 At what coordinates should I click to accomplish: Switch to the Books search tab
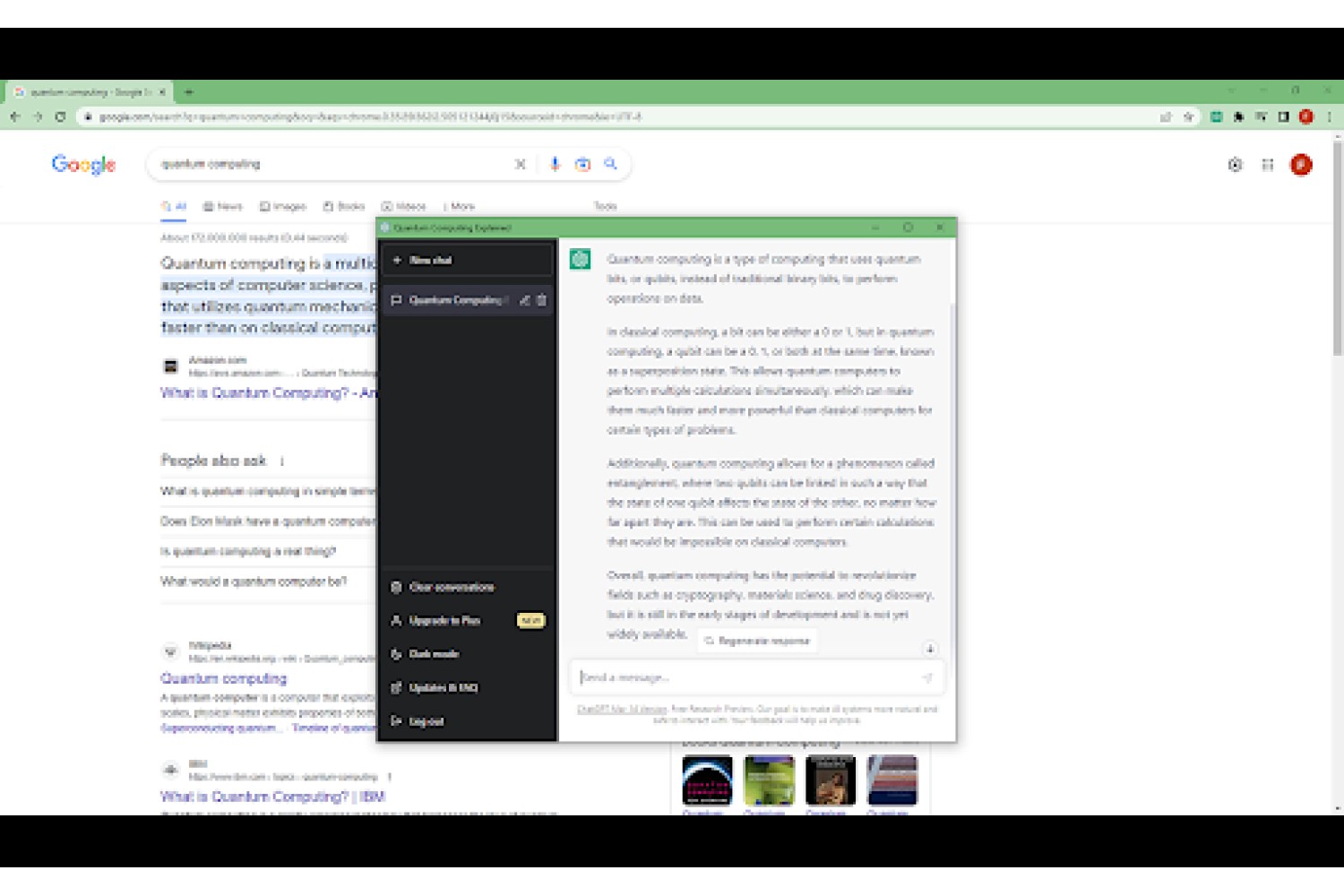click(x=343, y=206)
